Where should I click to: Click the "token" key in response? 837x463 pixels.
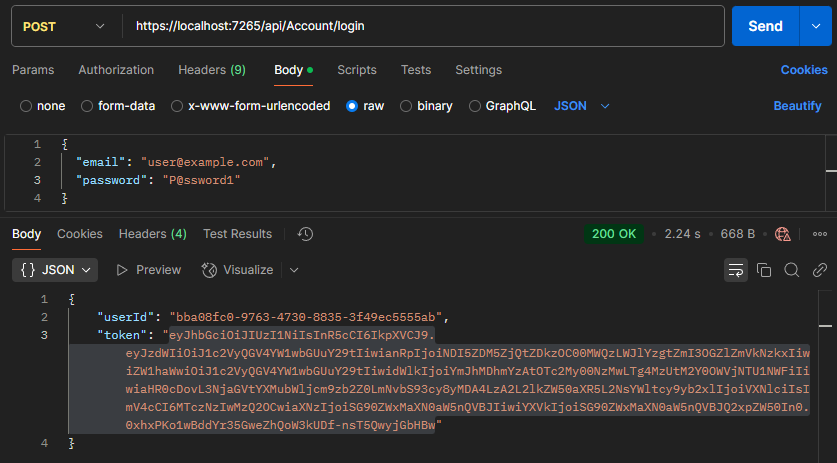click(x=122, y=335)
